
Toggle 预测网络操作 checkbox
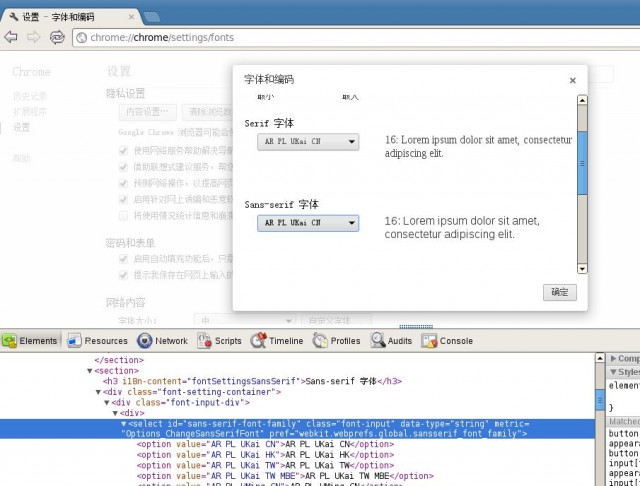click(123, 183)
